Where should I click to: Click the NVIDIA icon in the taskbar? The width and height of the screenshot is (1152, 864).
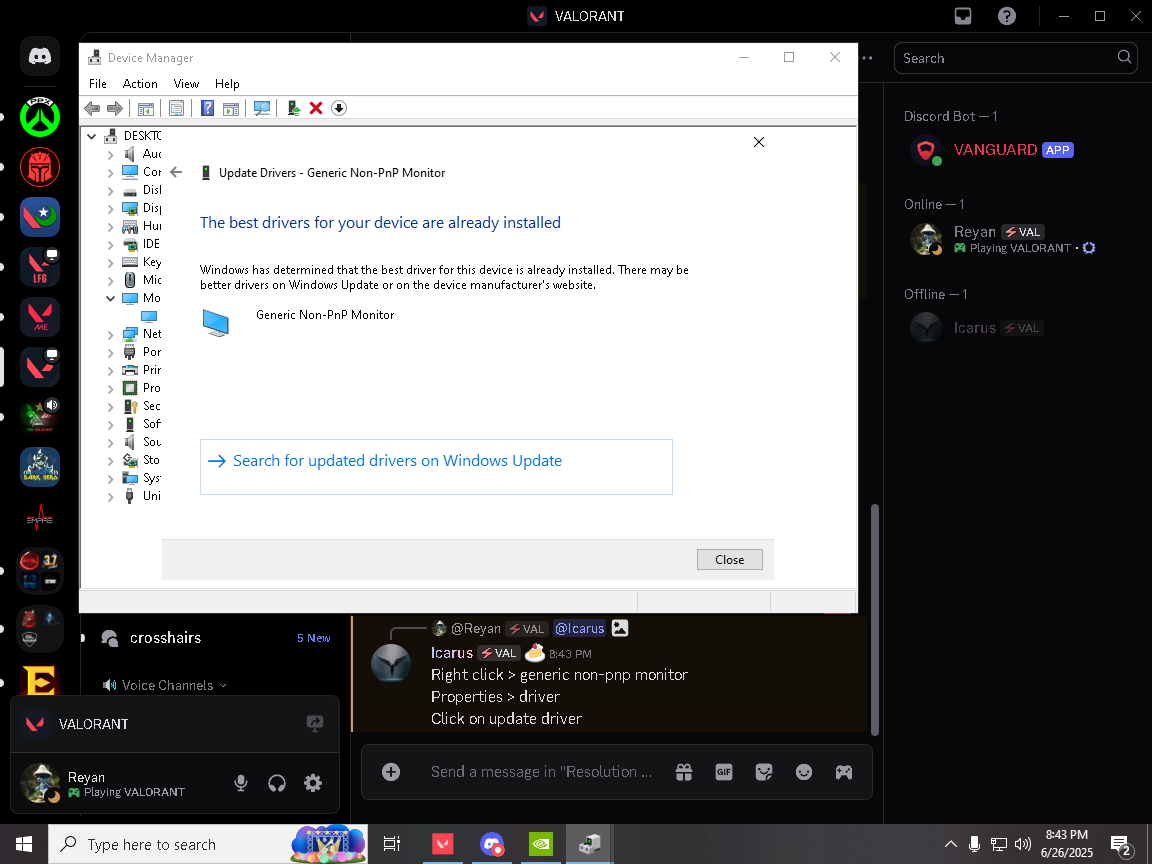(540, 844)
